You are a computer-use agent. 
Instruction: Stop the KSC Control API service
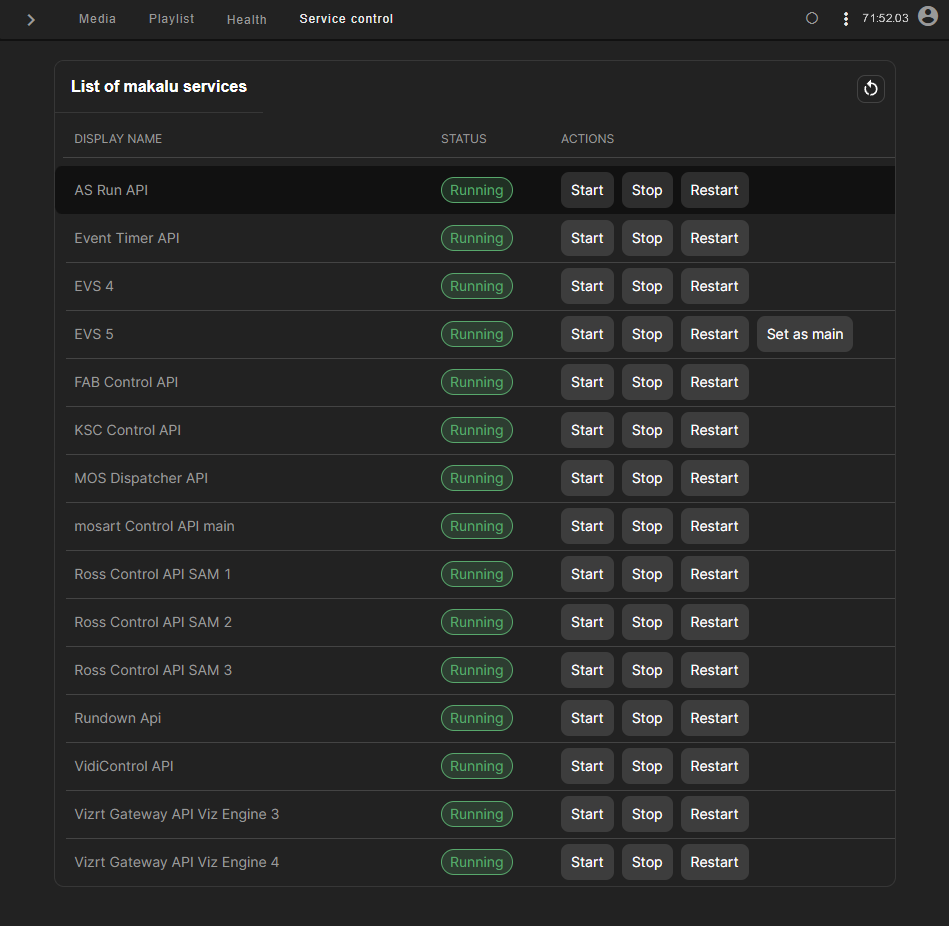(647, 430)
